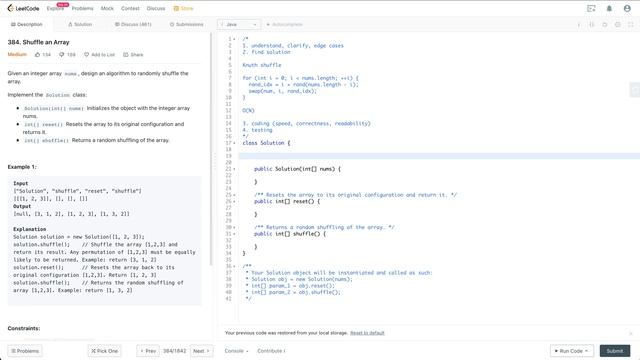
Task: Click the Add to List label
Action: click(x=103, y=55)
